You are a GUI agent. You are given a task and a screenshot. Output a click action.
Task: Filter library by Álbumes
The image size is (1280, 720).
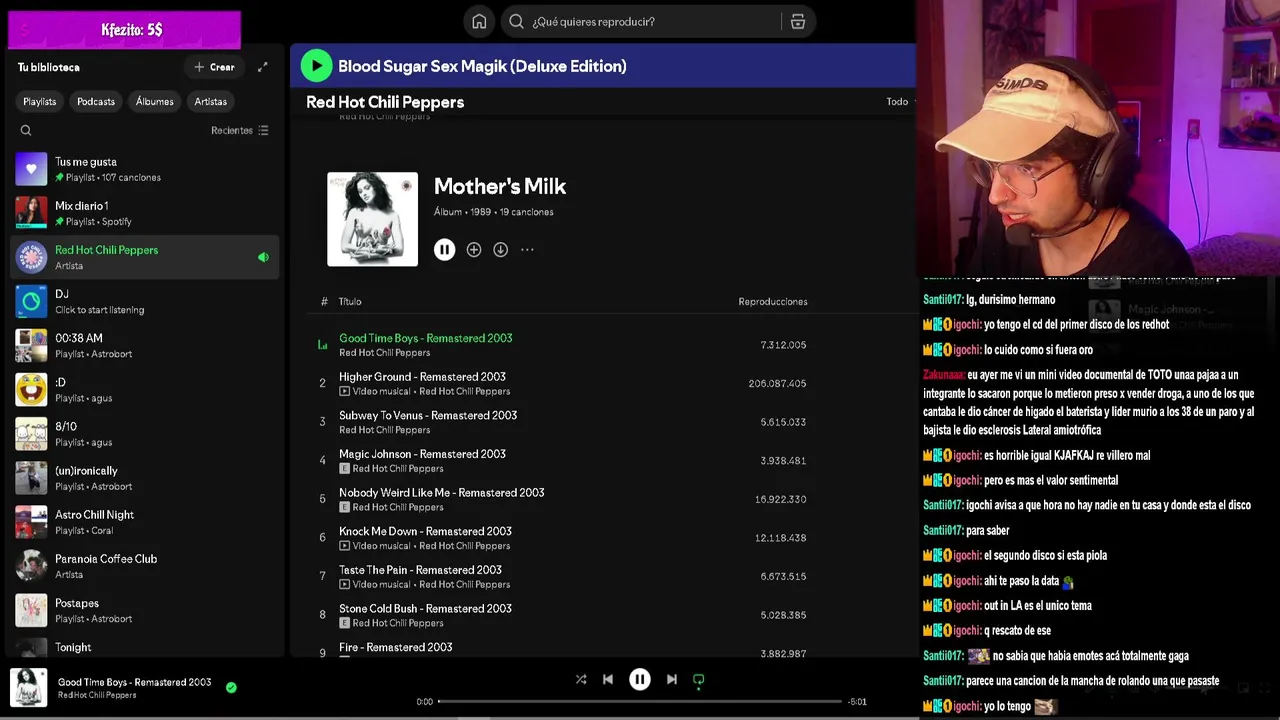(x=154, y=101)
